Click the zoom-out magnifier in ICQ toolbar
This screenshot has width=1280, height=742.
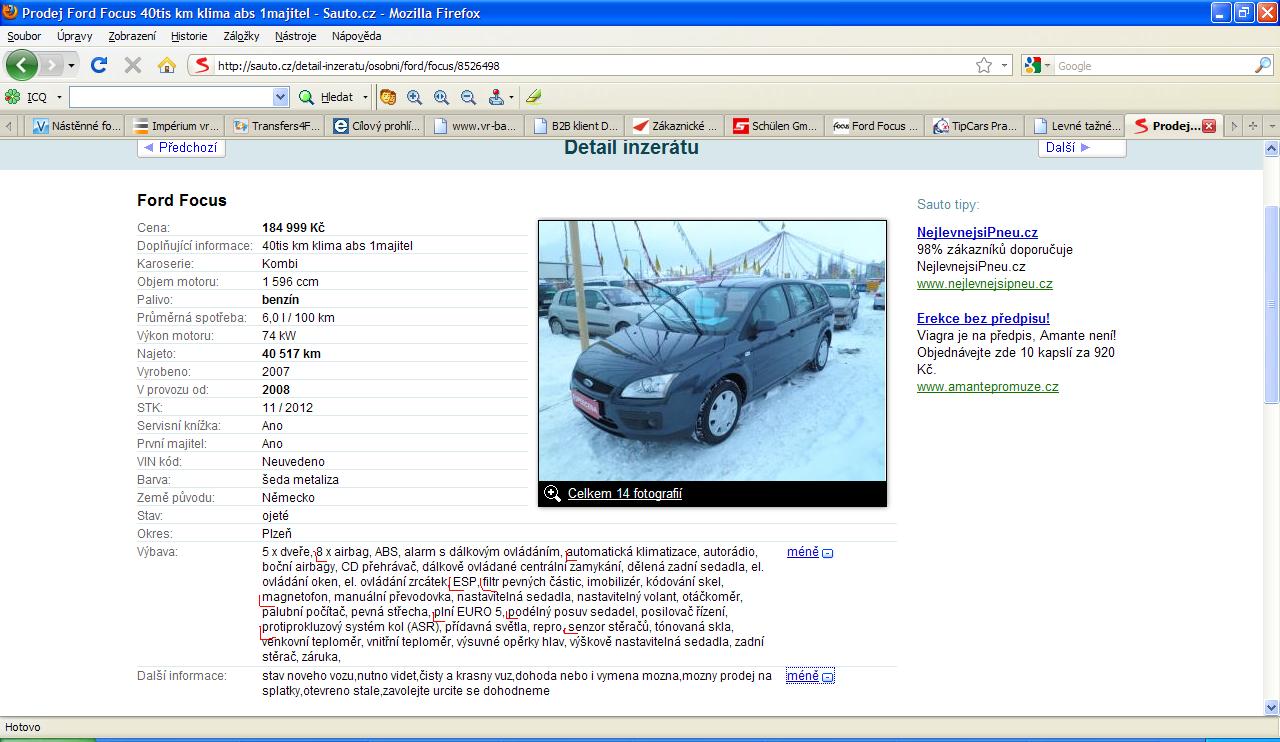pyautogui.click(x=468, y=97)
